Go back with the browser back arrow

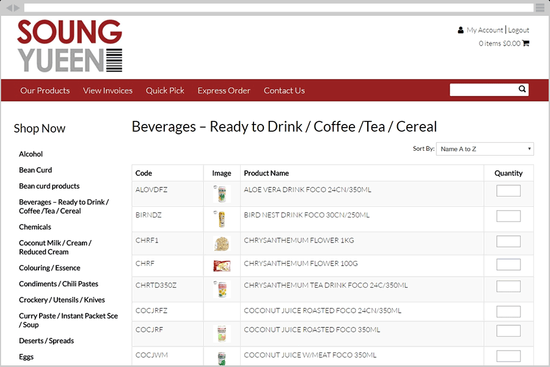click(9, 8)
